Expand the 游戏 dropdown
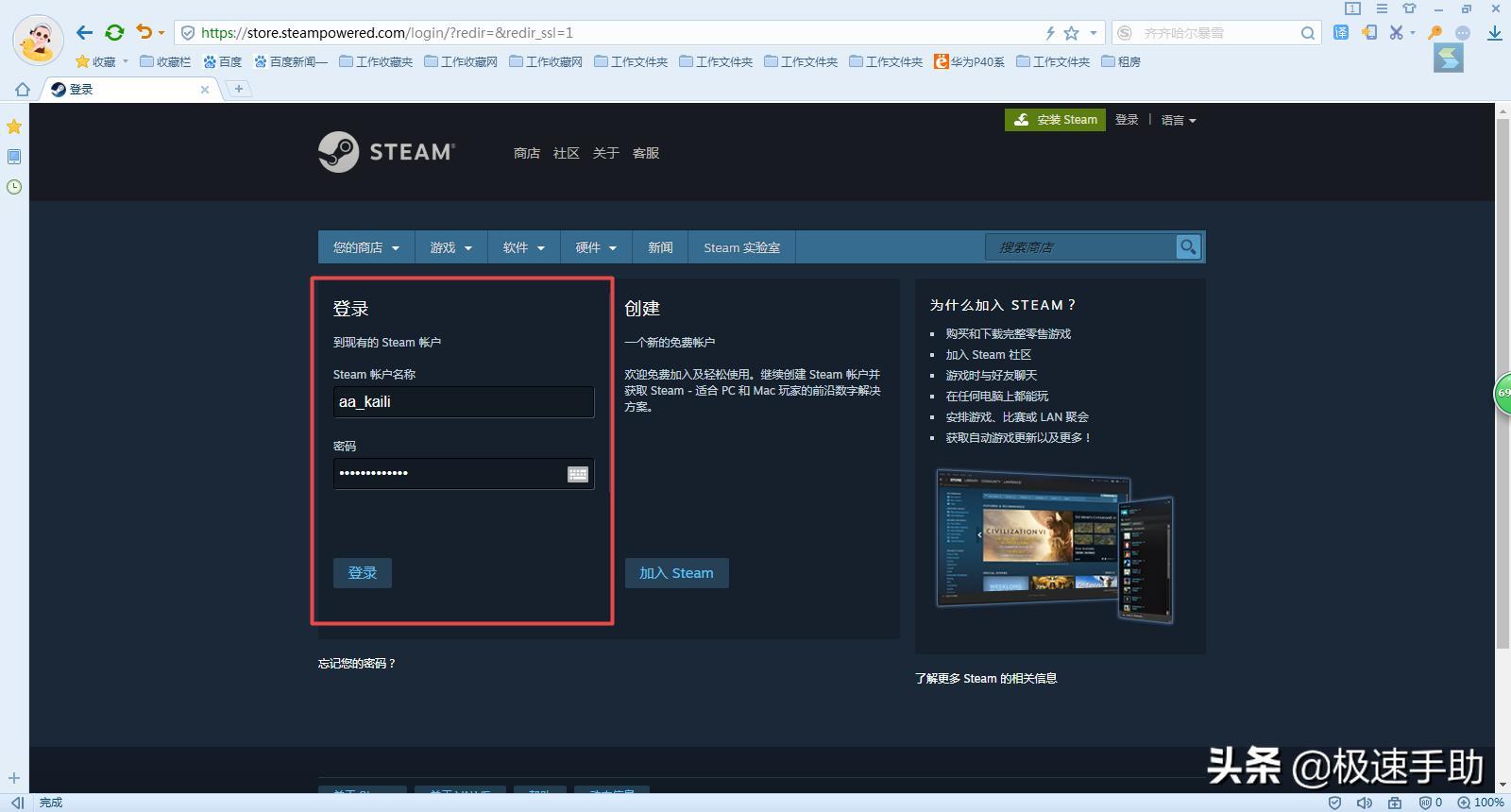 point(450,247)
